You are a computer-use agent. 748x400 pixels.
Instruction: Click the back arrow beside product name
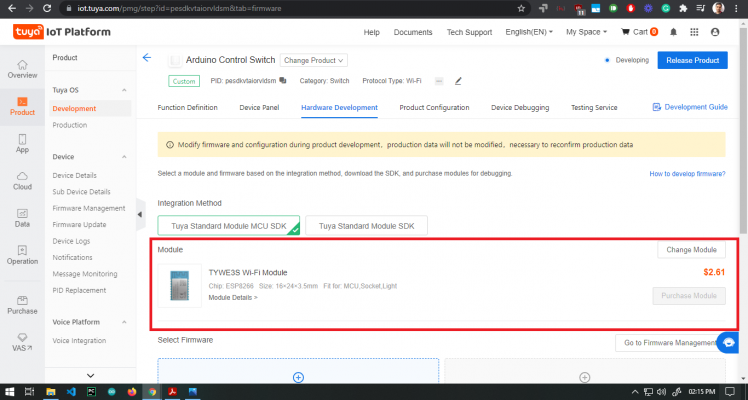(147, 58)
